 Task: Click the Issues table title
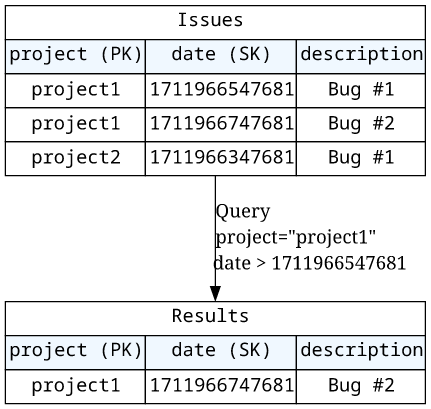215,22
